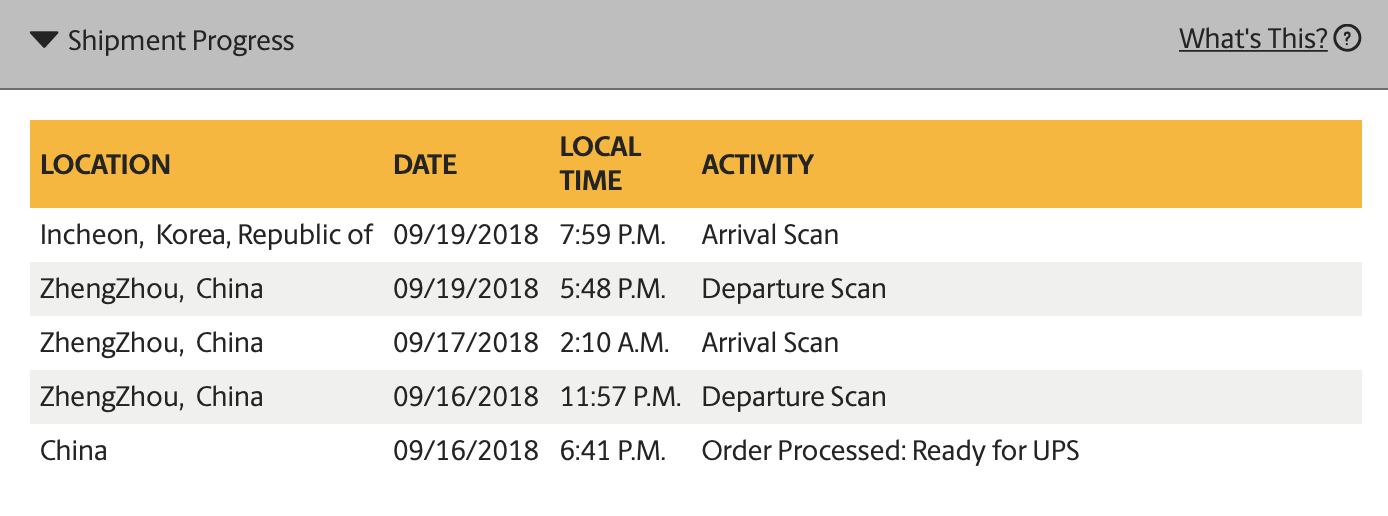Select the Incheon, Korea location cell

coord(206,235)
